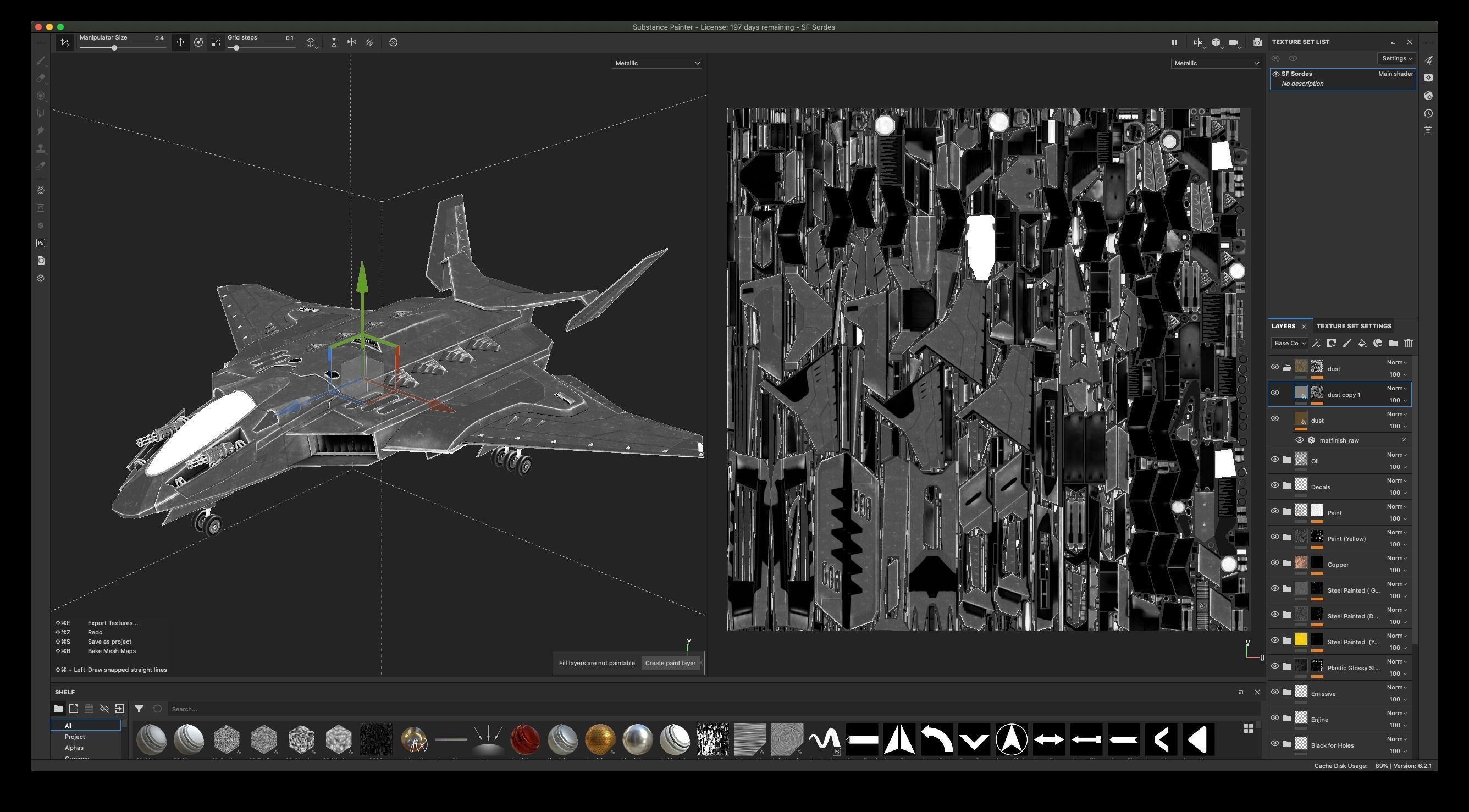Viewport: 1469px width, 812px height.
Task: Select the Projection tool in left toolbar
Action: tap(41, 96)
